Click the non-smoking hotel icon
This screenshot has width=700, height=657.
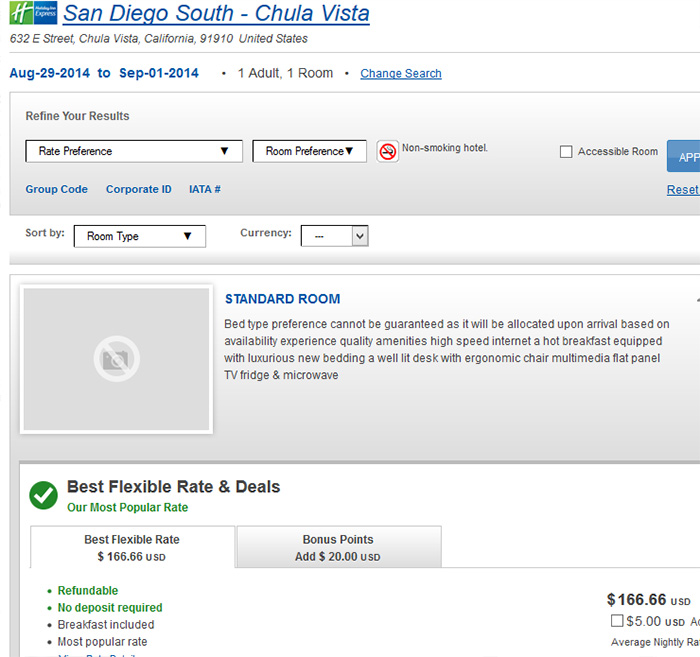pyautogui.click(x=387, y=152)
